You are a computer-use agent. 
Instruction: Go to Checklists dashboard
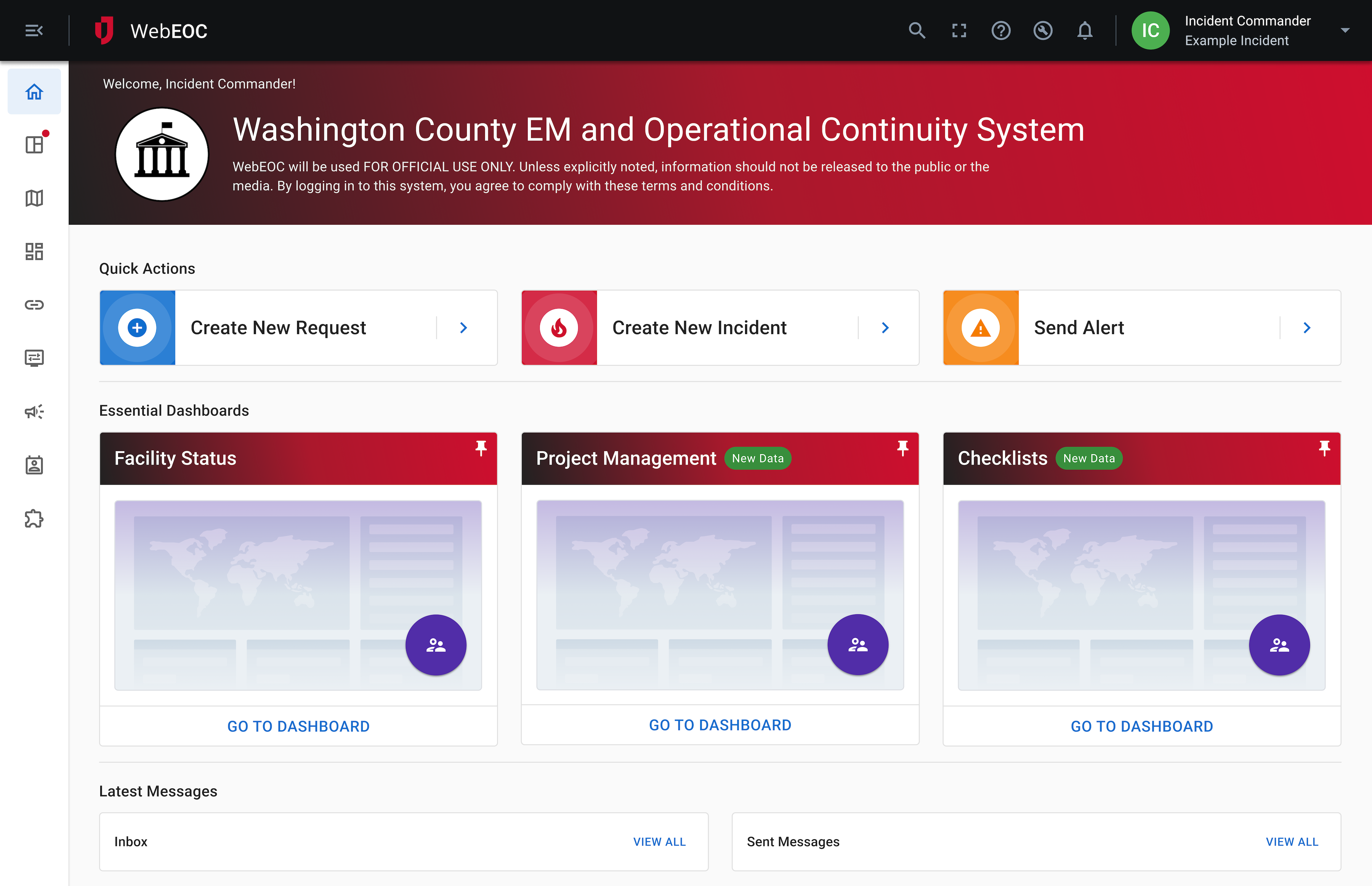tap(1141, 727)
